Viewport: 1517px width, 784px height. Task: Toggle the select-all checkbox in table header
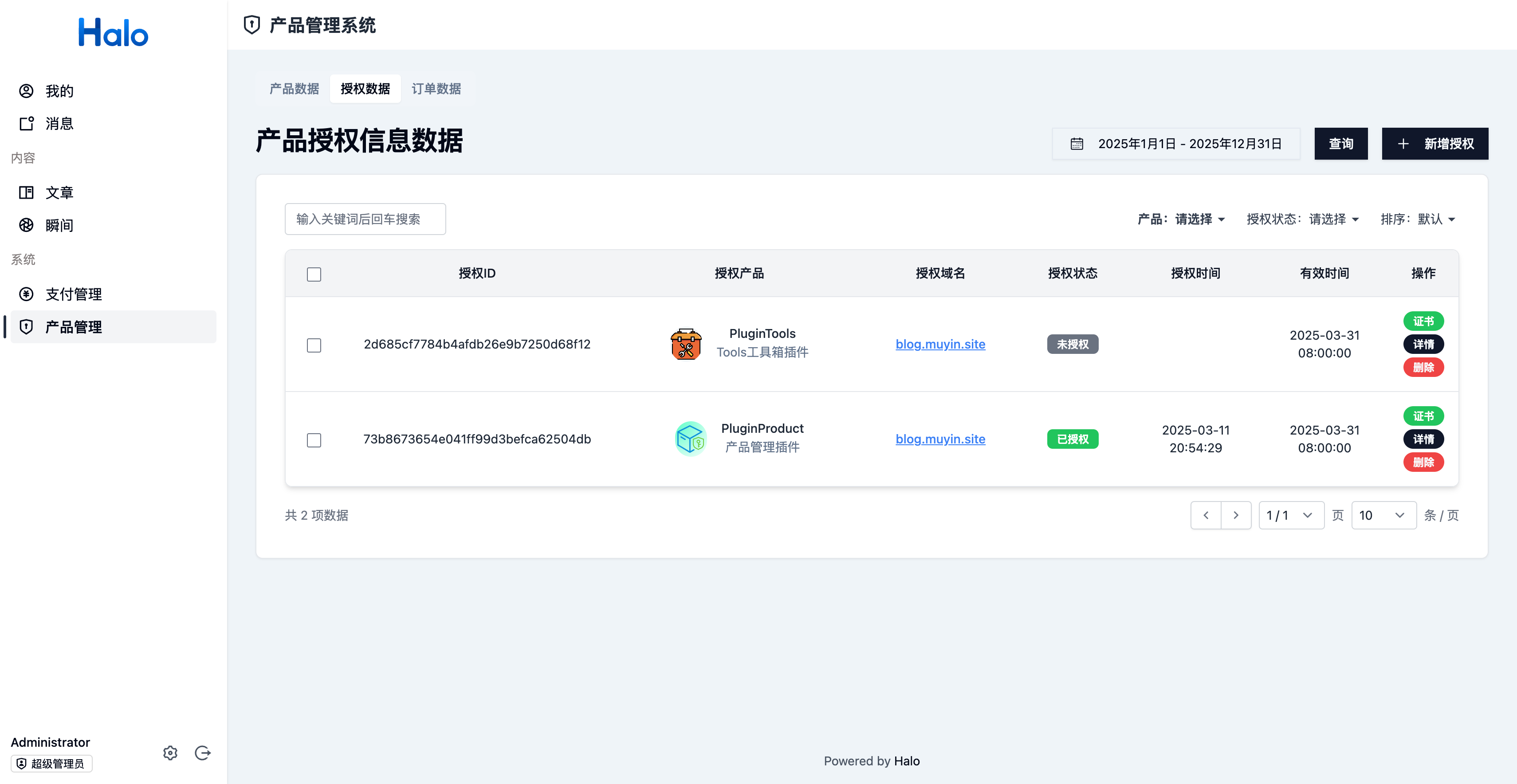pyautogui.click(x=314, y=274)
